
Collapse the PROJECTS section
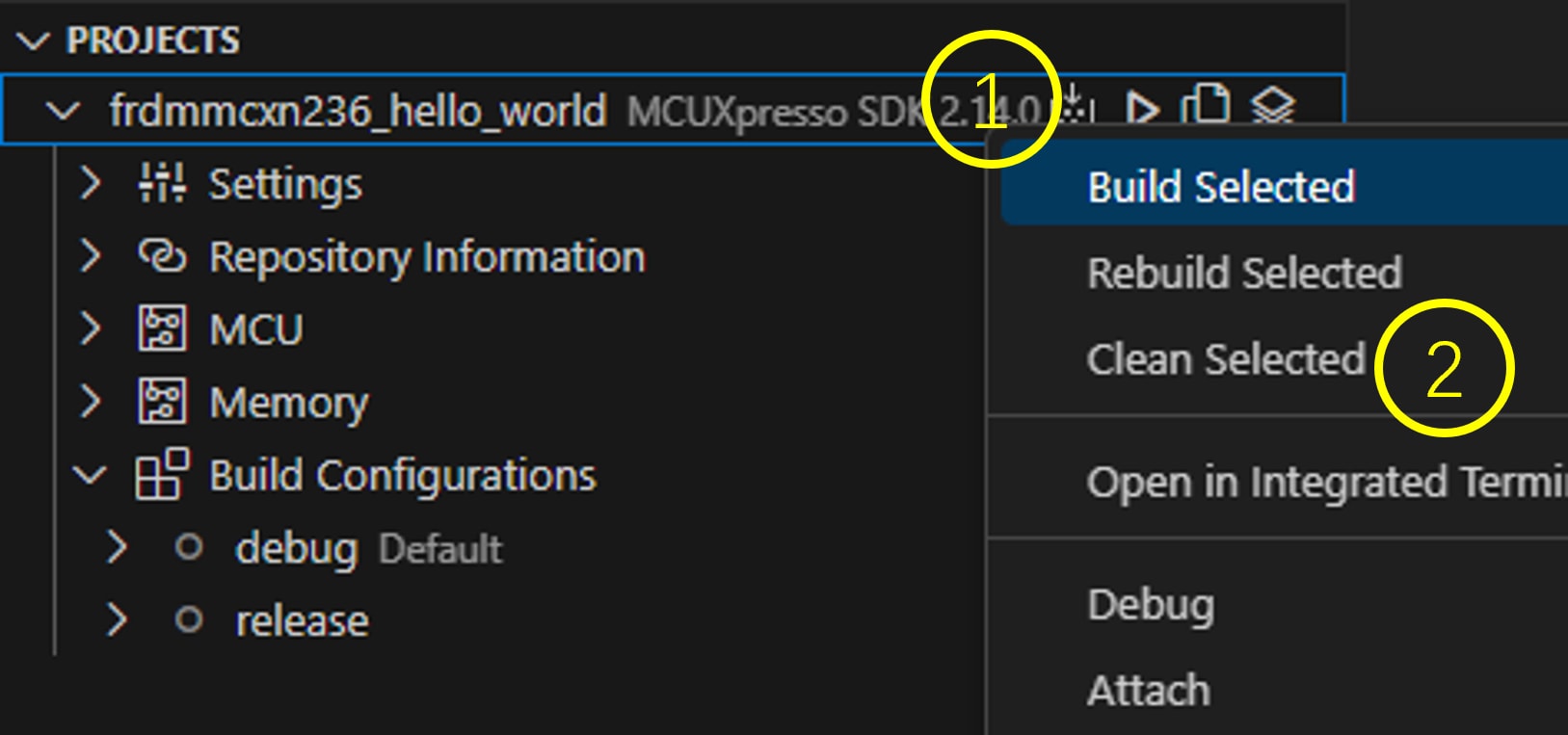click(34, 40)
